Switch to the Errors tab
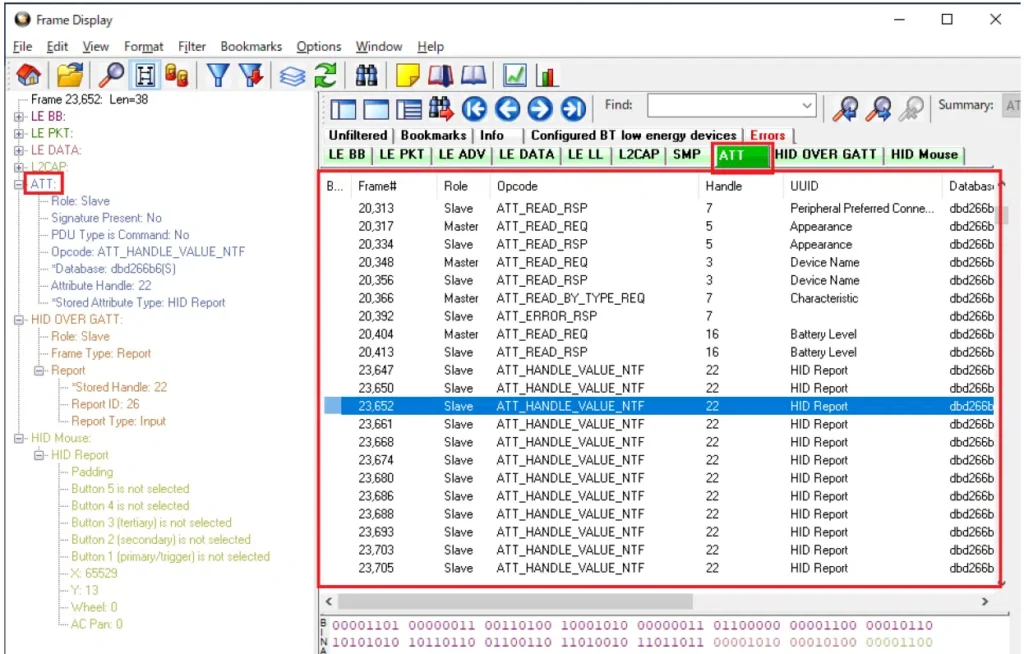 [x=767, y=135]
